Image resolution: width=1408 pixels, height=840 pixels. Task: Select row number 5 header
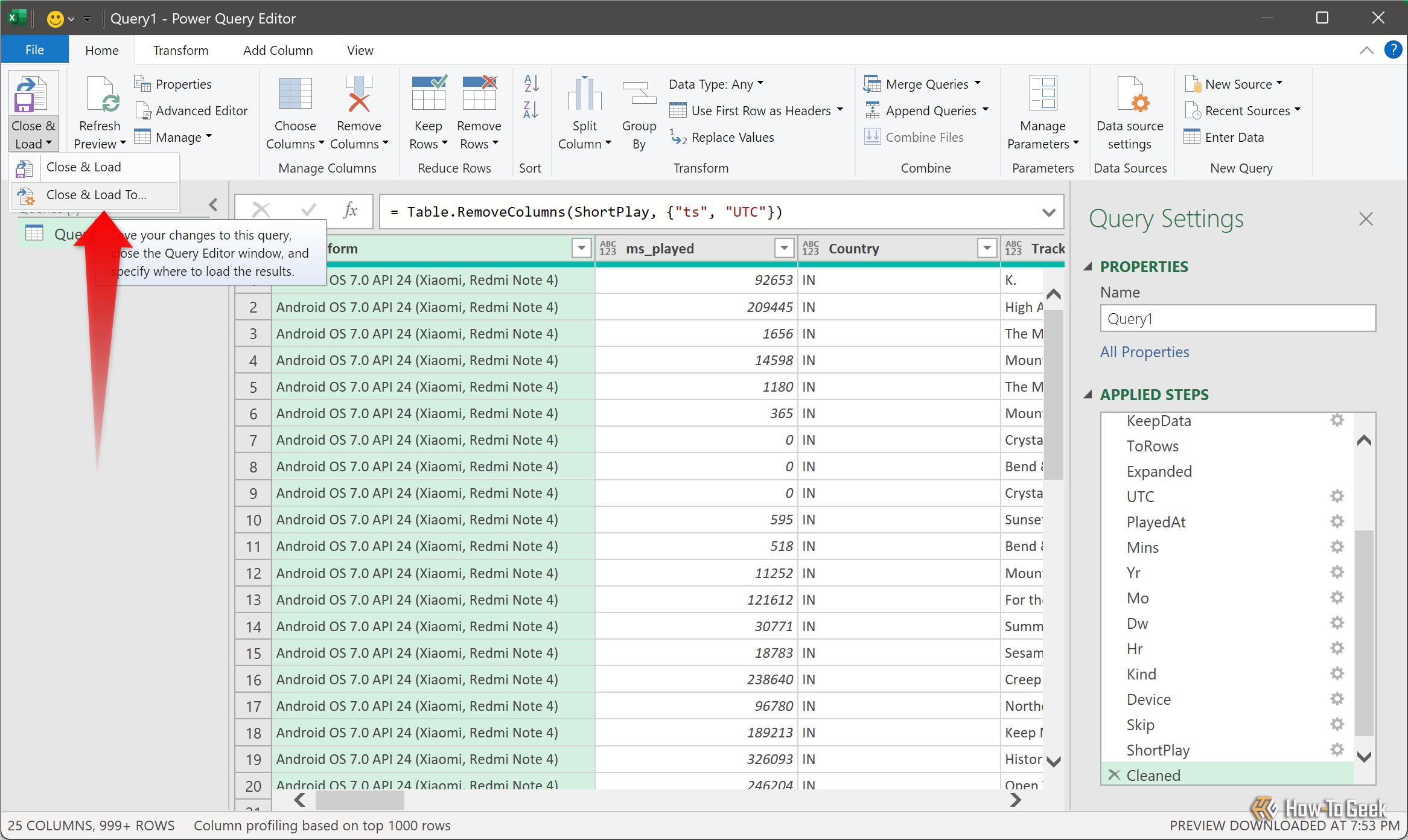(253, 387)
